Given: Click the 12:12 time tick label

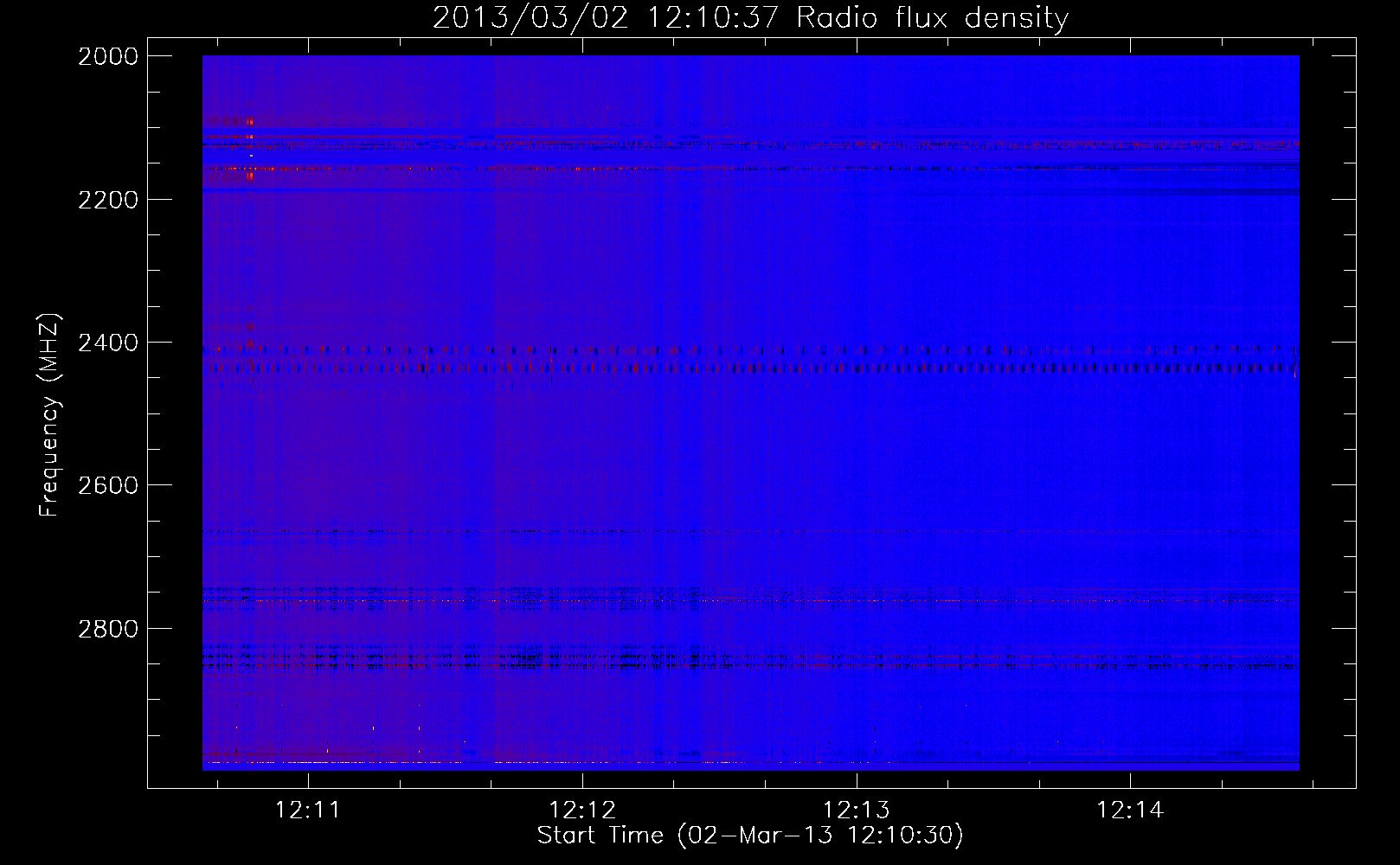Looking at the screenshot, I should coord(582,811).
